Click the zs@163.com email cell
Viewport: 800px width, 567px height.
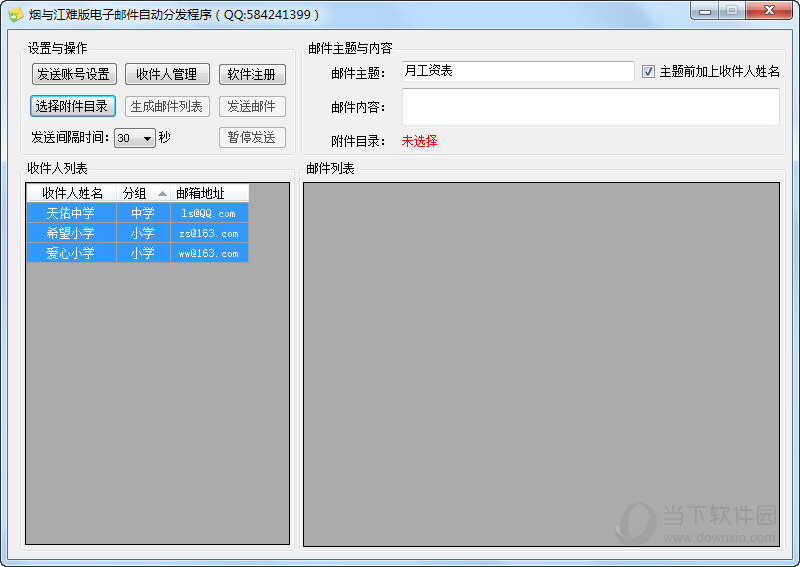pyautogui.click(x=209, y=233)
